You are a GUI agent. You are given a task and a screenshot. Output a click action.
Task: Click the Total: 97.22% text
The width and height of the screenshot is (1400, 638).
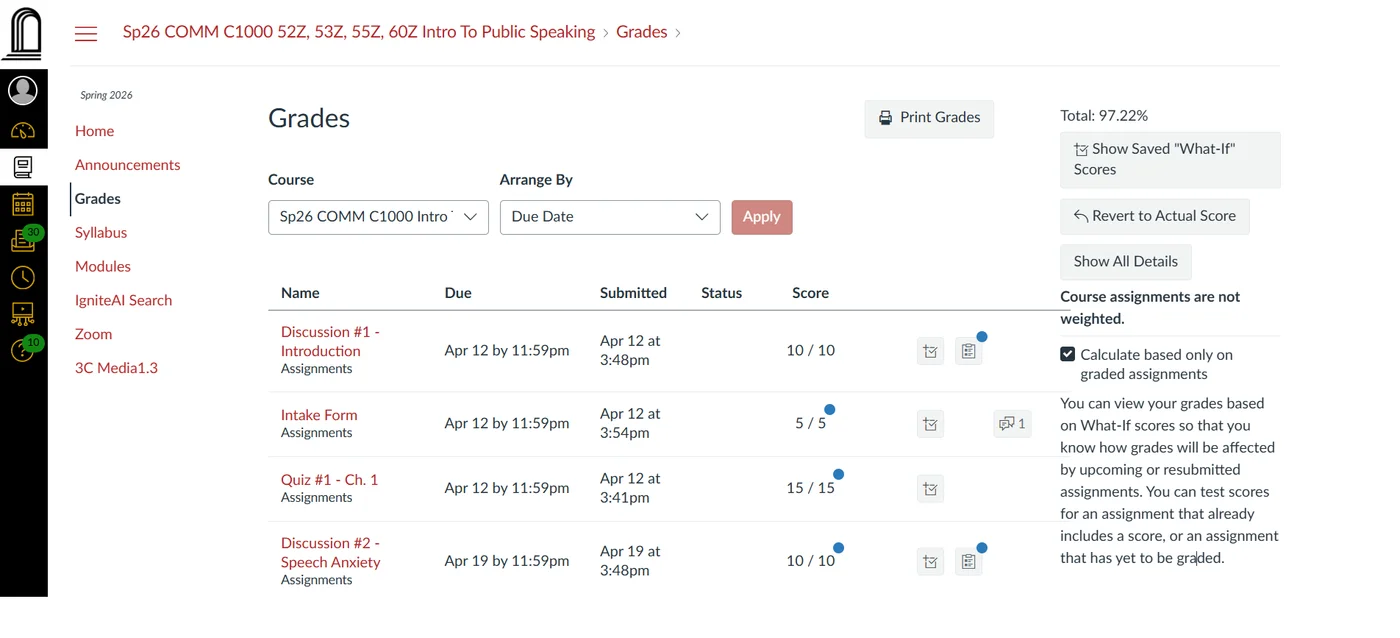(x=1104, y=116)
